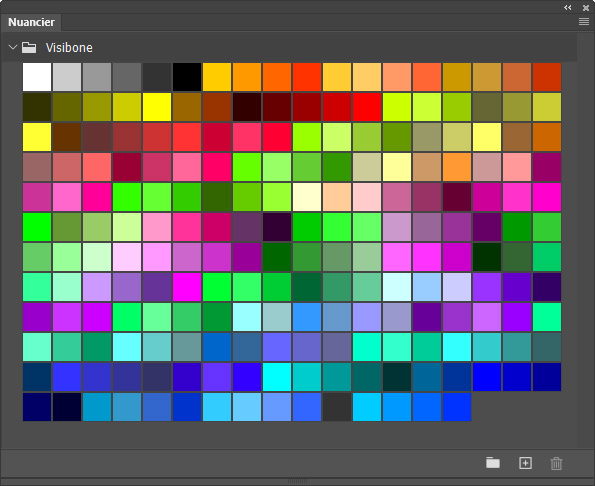
Task: Close the Nuancier panel with X icon
Action: [x=586, y=8]
